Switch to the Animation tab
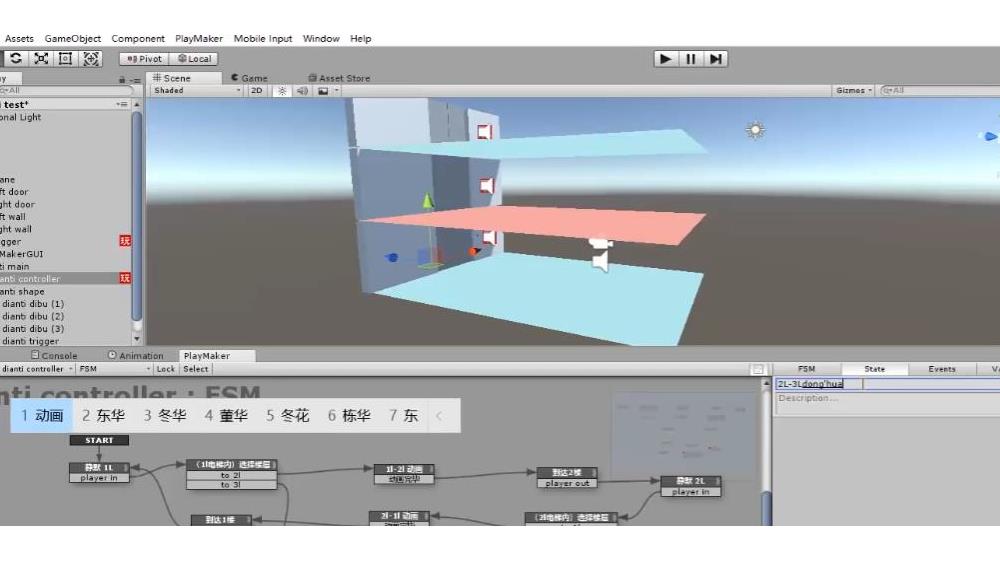1000x562 pixels. [x=135, y=355]
